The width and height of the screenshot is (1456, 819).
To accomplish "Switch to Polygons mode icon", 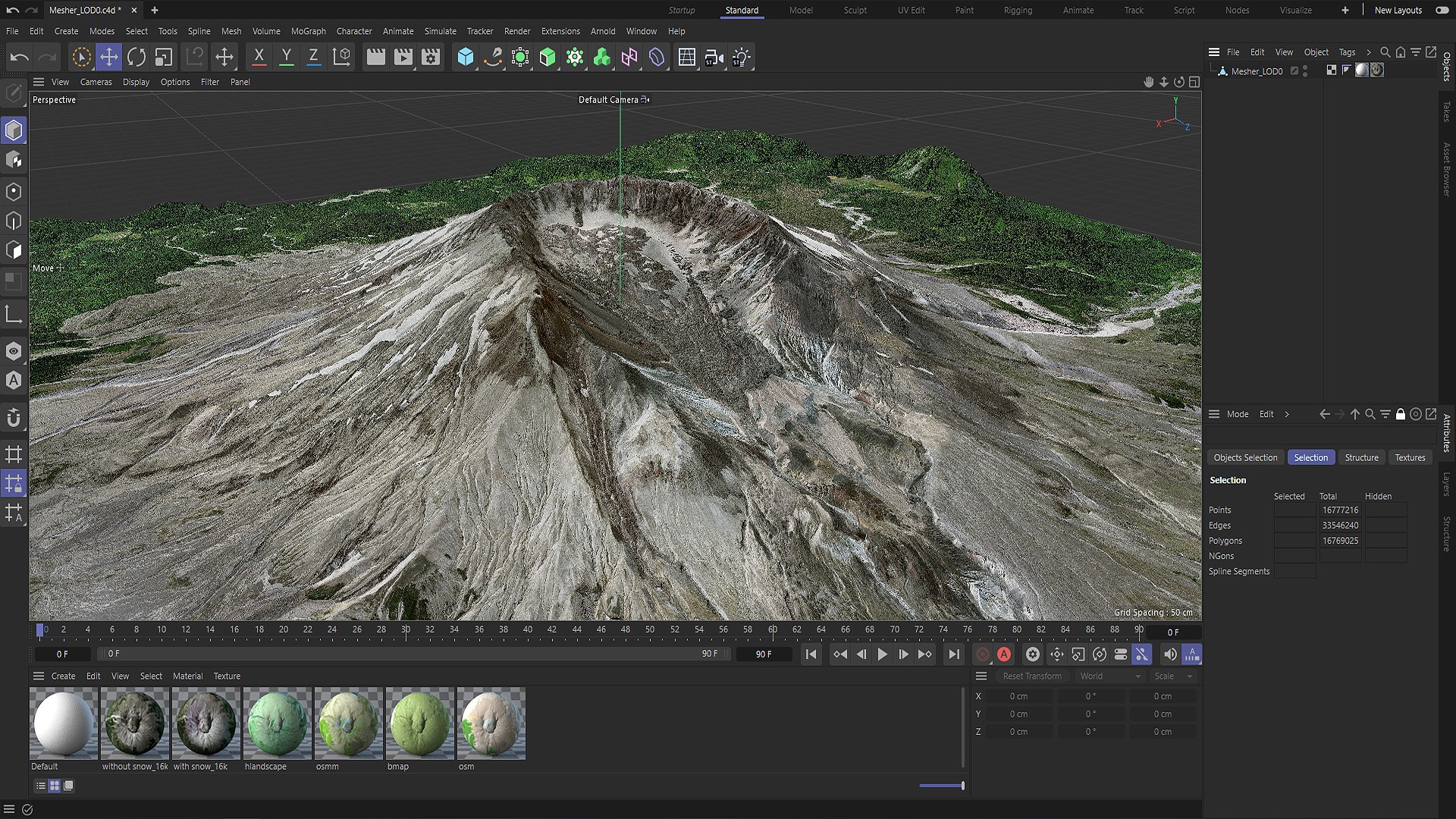I will [14, 250].
